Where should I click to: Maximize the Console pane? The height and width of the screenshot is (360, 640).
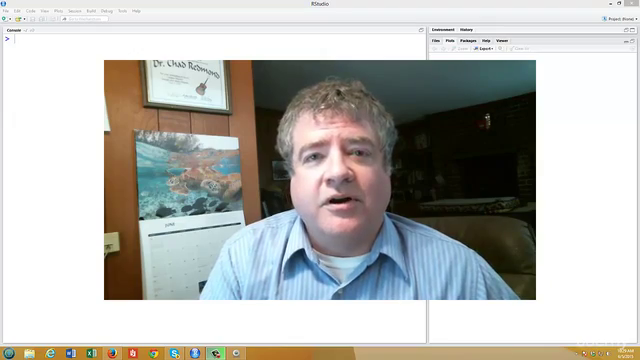tap(421, 30)
